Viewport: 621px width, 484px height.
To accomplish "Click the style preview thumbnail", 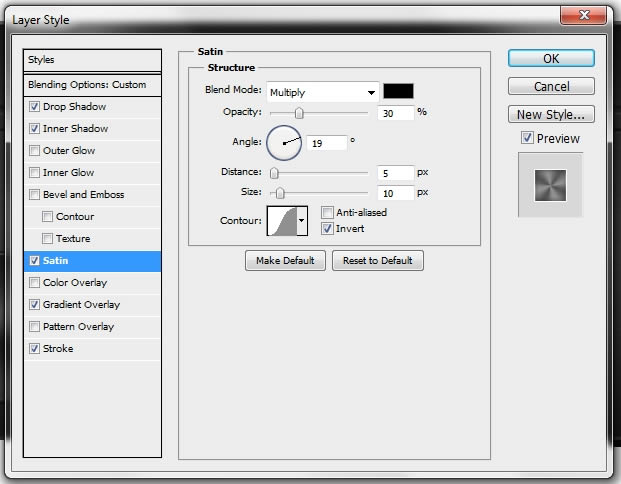I will [551, 185].
